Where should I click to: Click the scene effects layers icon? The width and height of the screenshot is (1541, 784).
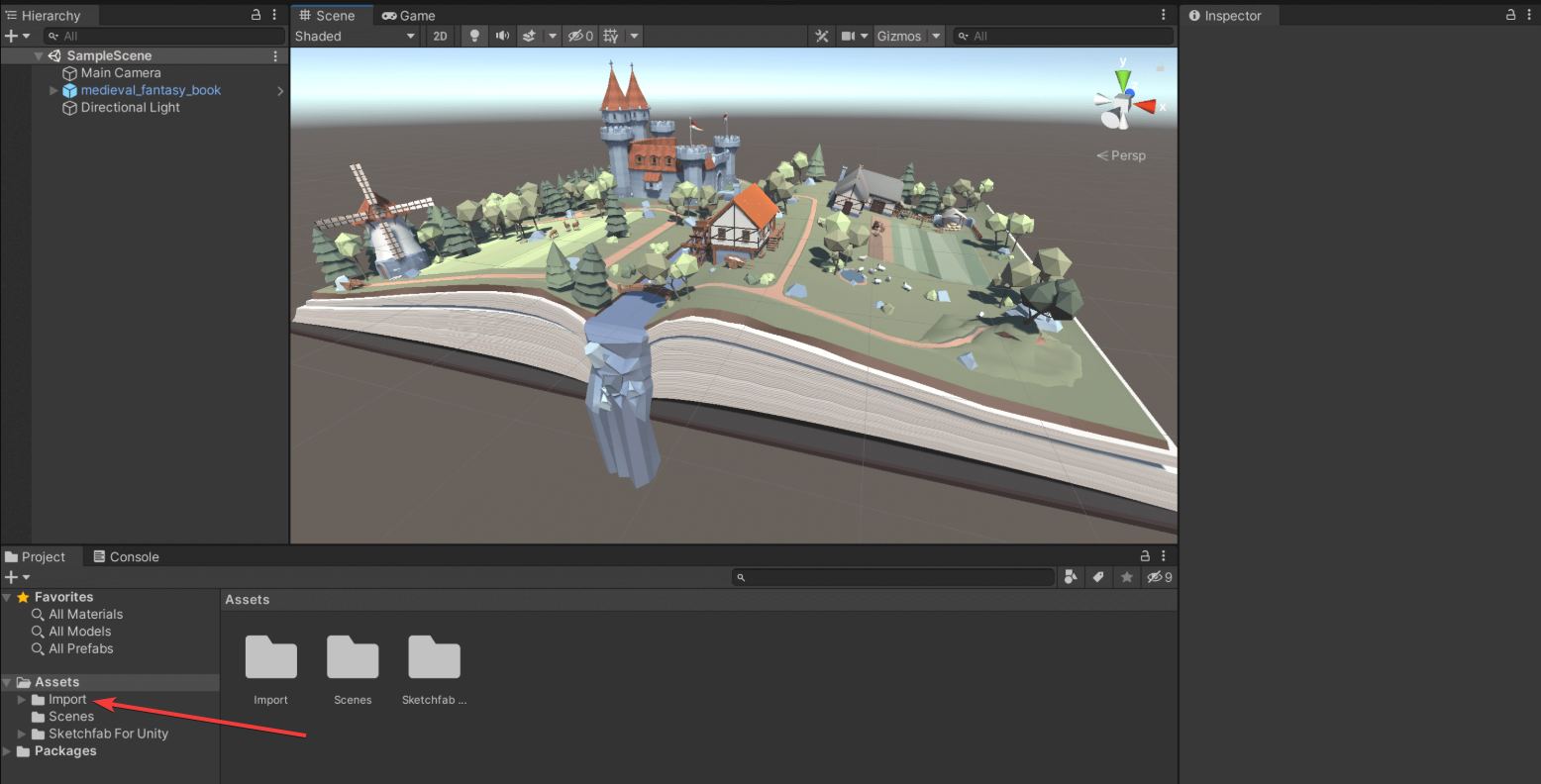[x=530, y=36]
